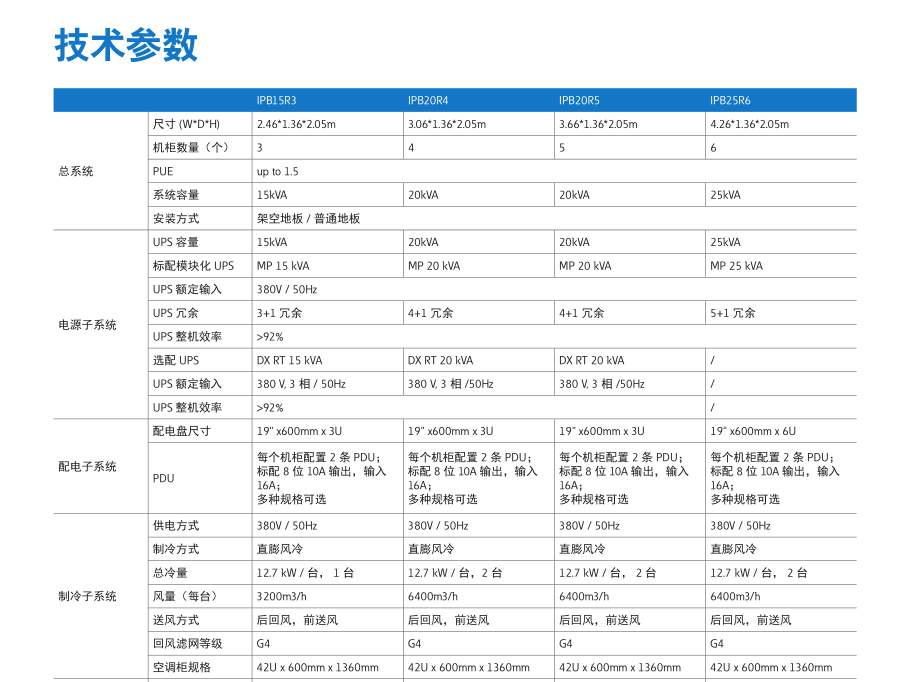Image resolution: width=900 pixels, height=682 pixels.
Task: Click the 制冷子系统 section label
Action: click(x=87, y=596)
